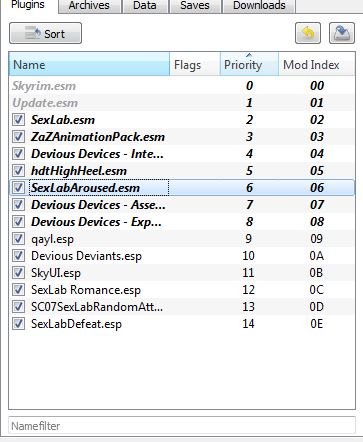The image size is (363, 442).
Task: Click mod index value 0E
Action: 316,324
